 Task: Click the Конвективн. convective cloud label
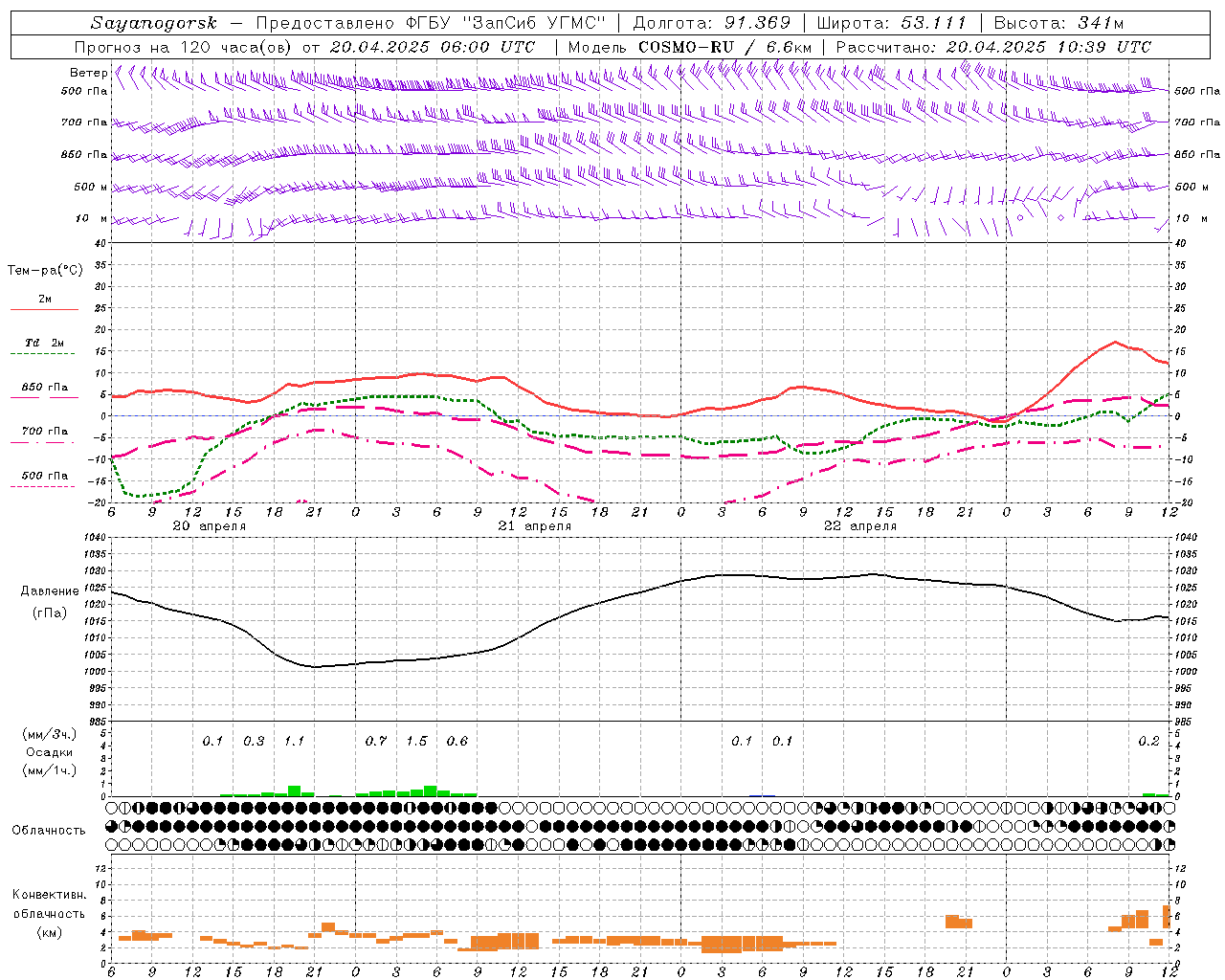coord(49,895)
